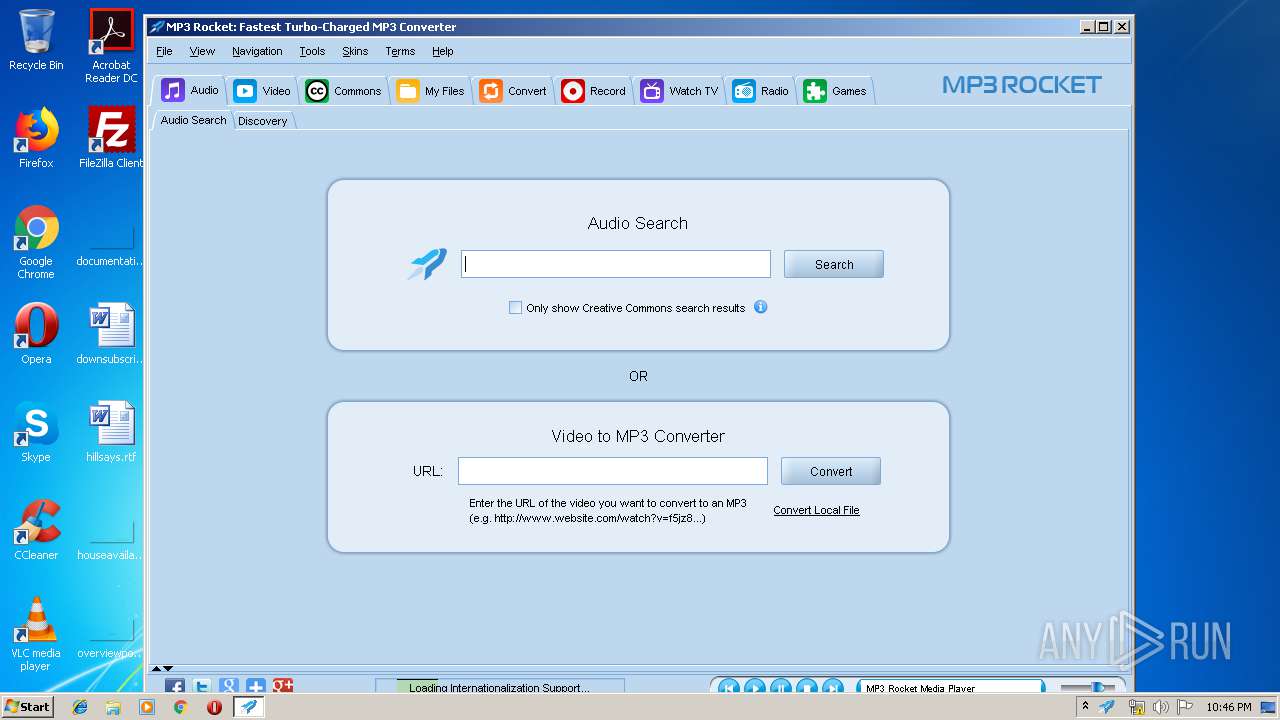Screen dimensions: 1280x720
Task: Click the Opera taskbar icon
Action: [214, 707]
